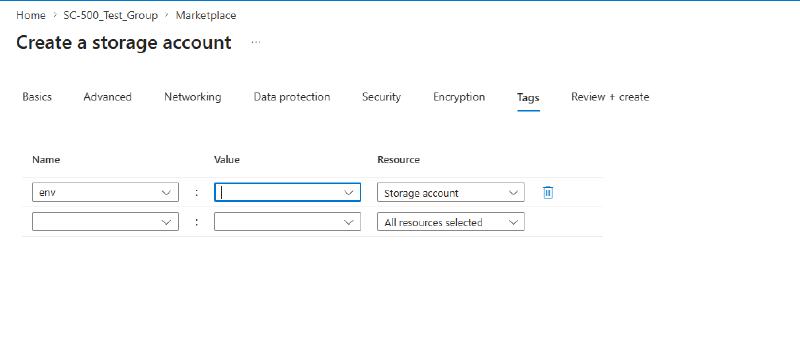Delete the env tag row

pos(548,193)
